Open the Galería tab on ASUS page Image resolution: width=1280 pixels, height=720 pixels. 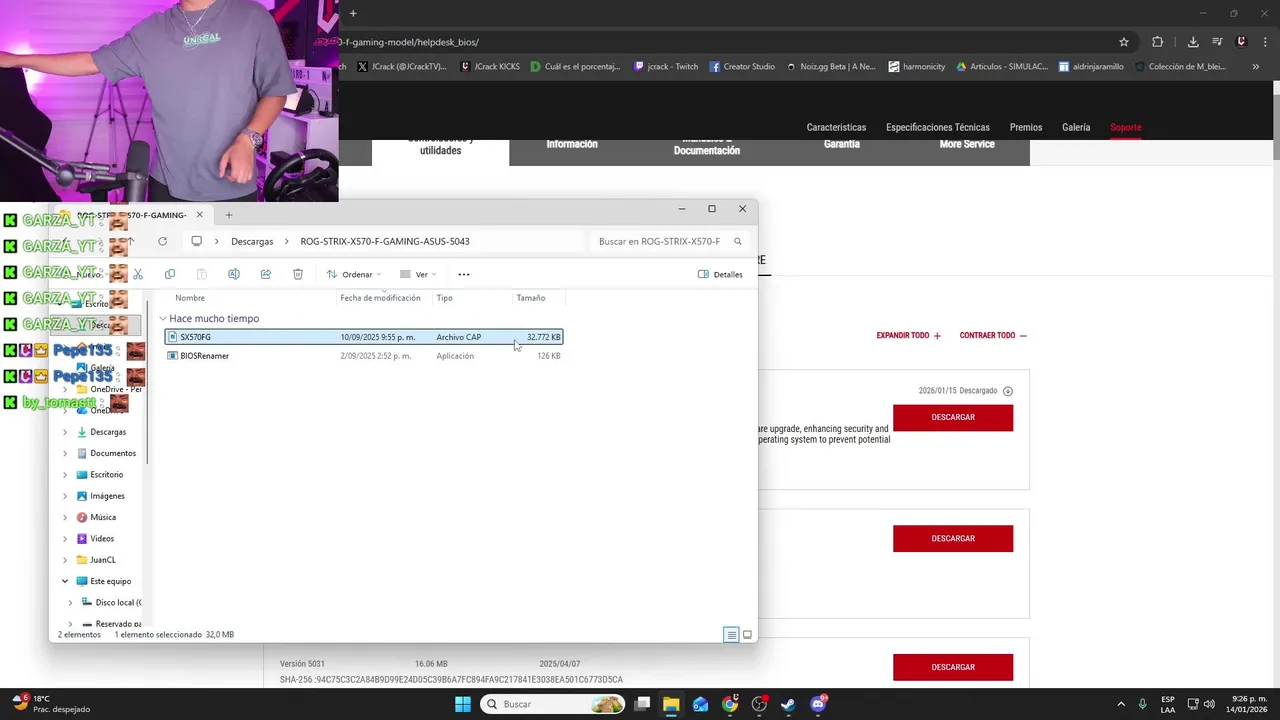coord(1076,127)
